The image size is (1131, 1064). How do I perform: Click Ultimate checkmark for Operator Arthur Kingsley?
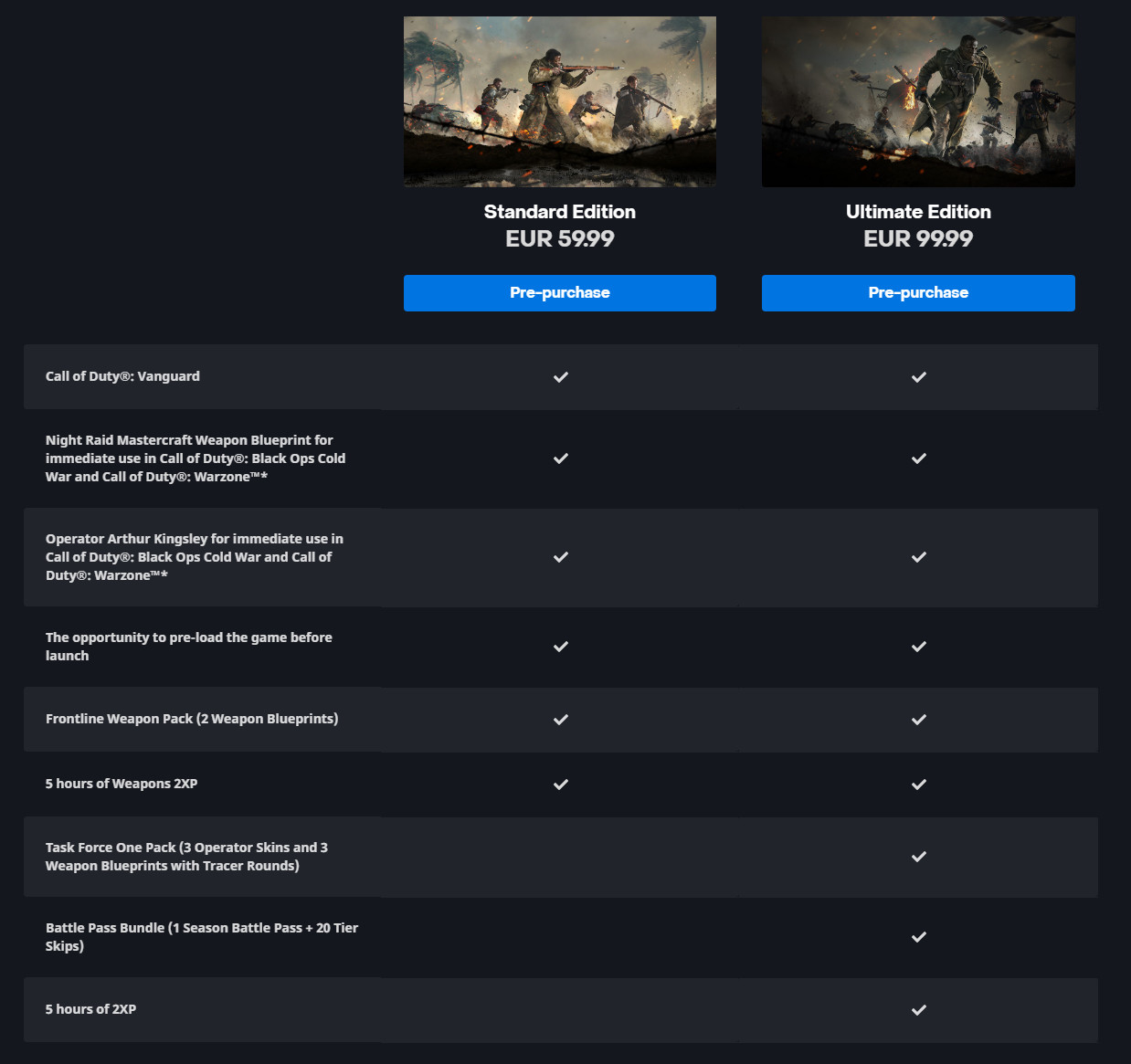click(919, 557)
